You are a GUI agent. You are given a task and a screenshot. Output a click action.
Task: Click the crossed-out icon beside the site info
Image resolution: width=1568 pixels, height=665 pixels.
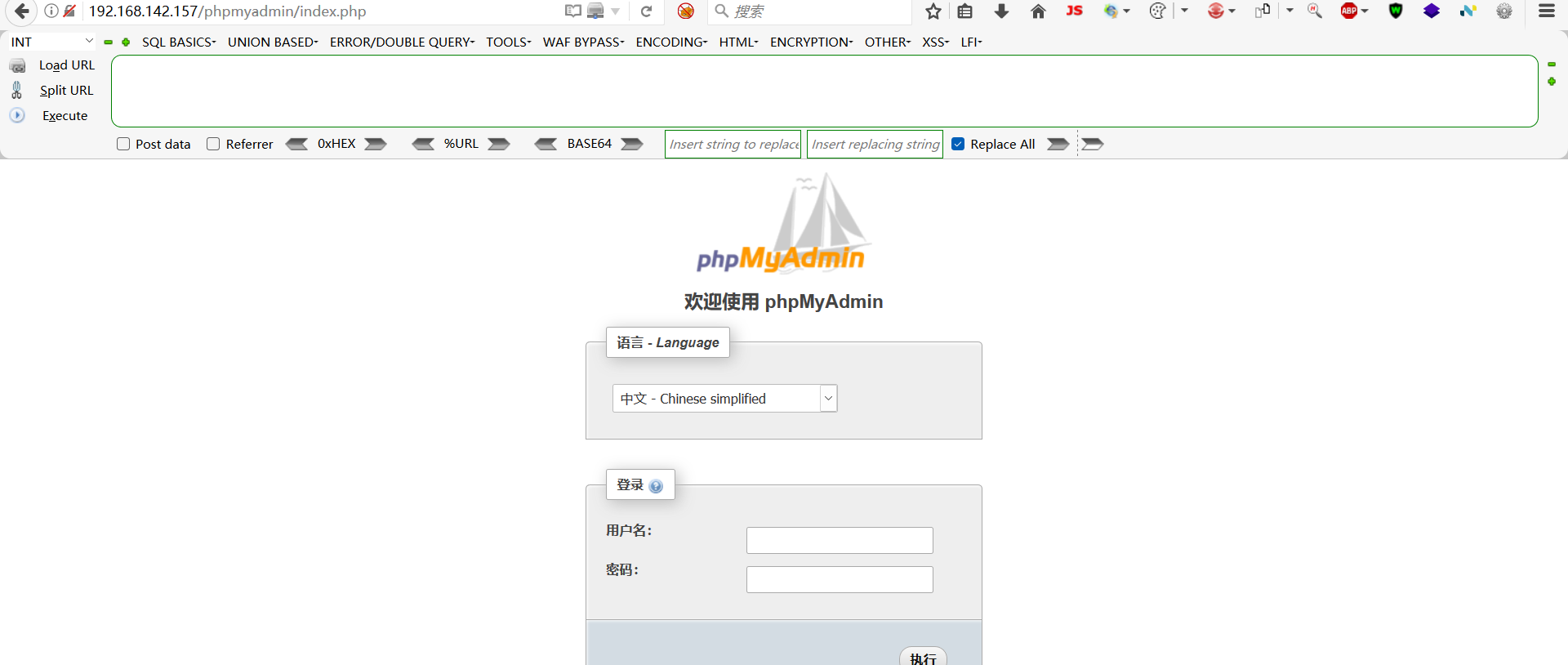pyautogui.click(x=69, y=11)
